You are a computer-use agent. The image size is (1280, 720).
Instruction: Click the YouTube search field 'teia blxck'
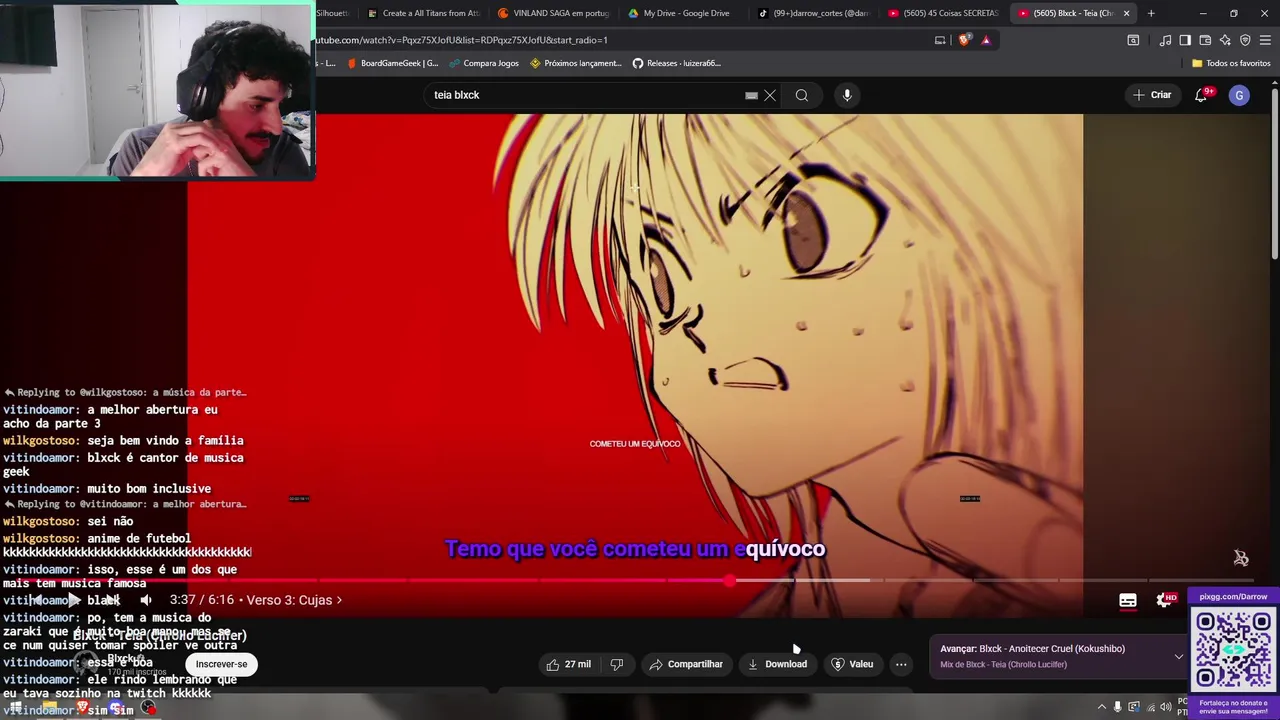coord(585,95)
